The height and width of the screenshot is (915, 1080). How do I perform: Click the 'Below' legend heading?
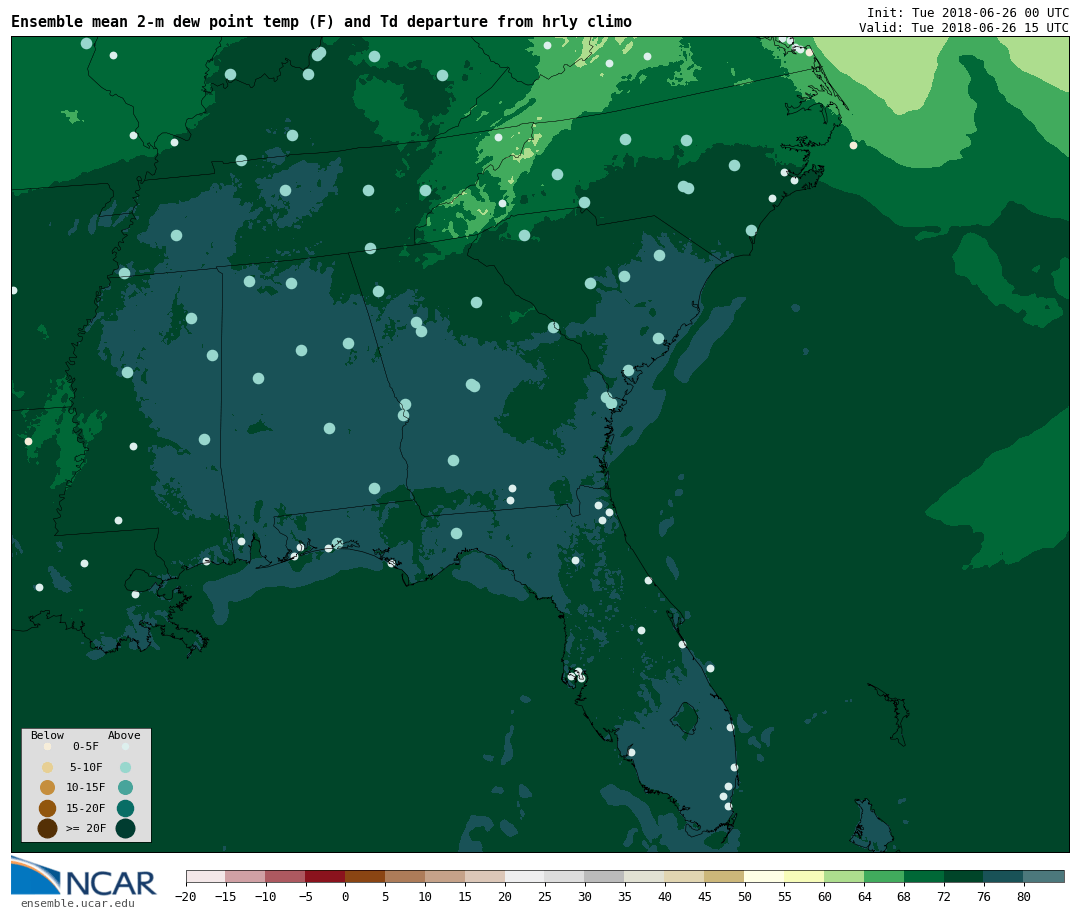pos(48,735)
